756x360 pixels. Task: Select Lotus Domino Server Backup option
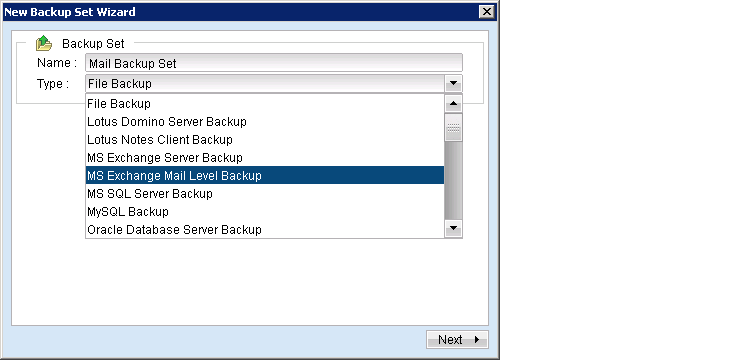coord(265,121)
